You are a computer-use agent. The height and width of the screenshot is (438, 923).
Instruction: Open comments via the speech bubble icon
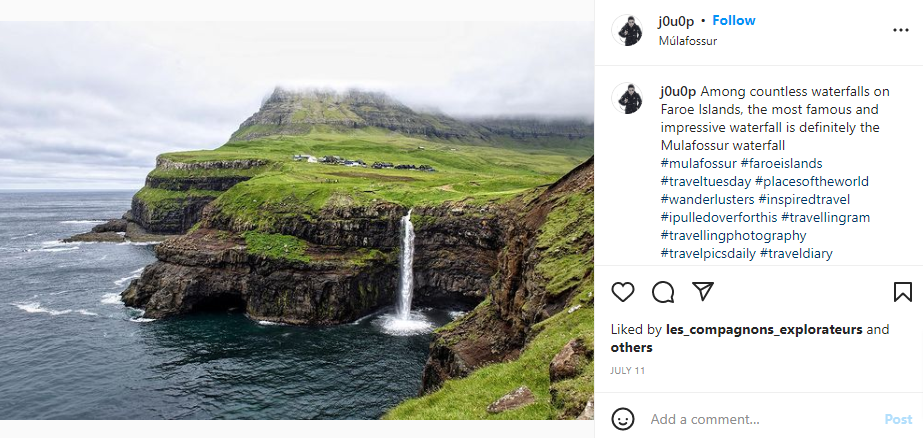point(663,292)
